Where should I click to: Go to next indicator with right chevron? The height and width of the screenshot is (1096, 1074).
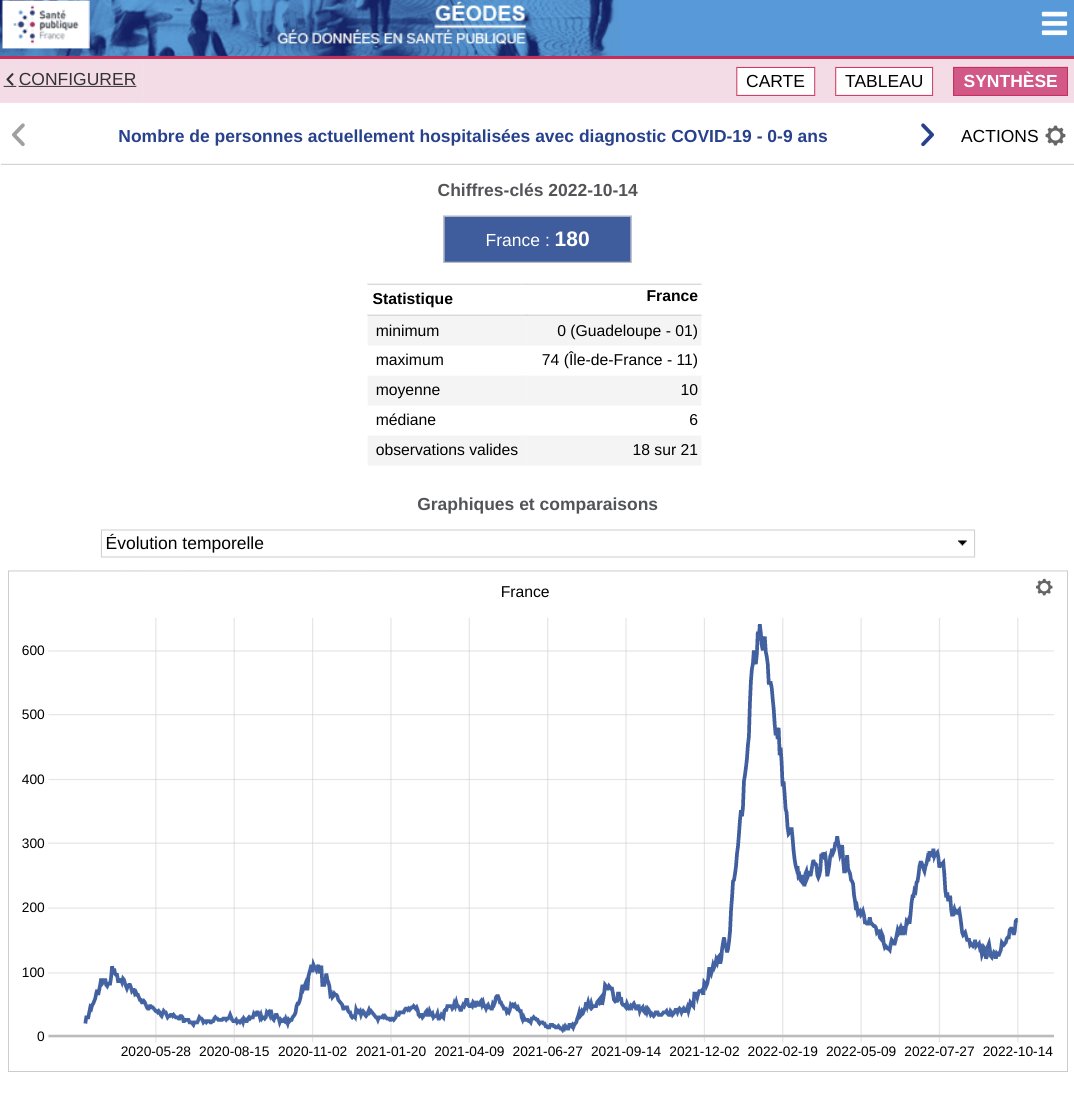pos(927,135)
